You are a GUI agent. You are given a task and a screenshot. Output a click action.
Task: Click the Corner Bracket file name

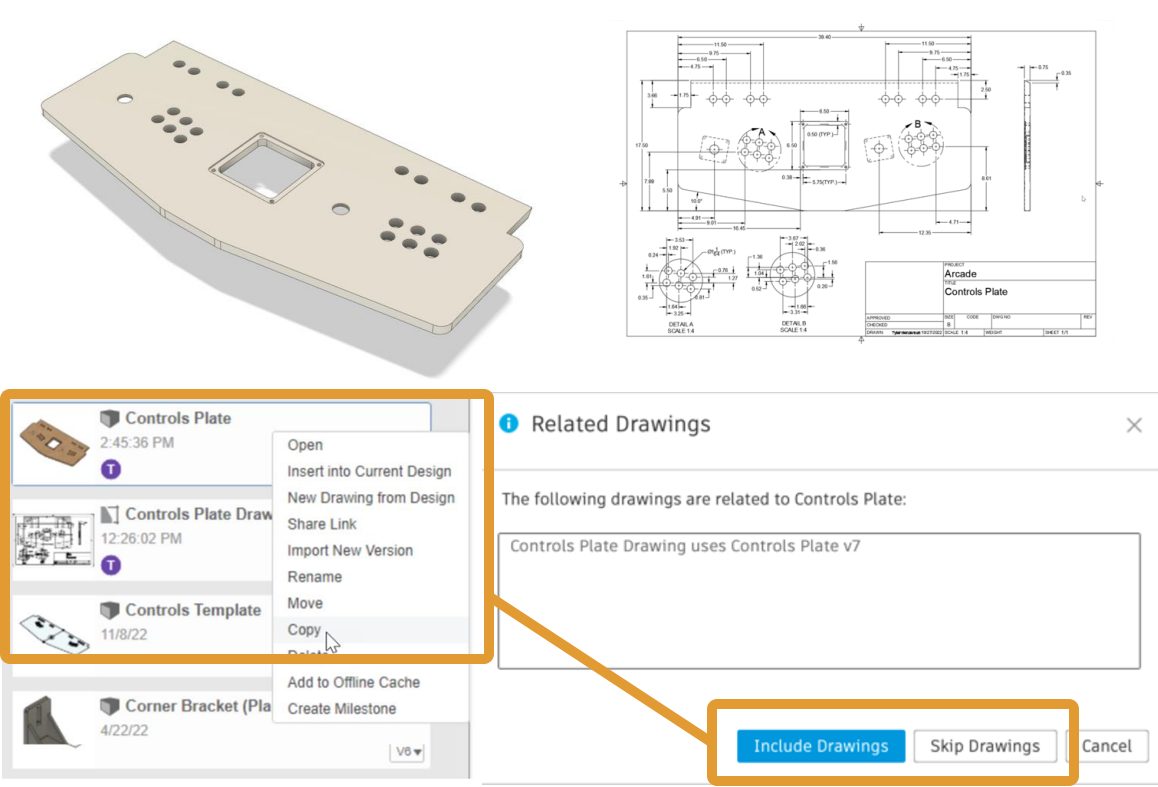[x=199, y=706]
